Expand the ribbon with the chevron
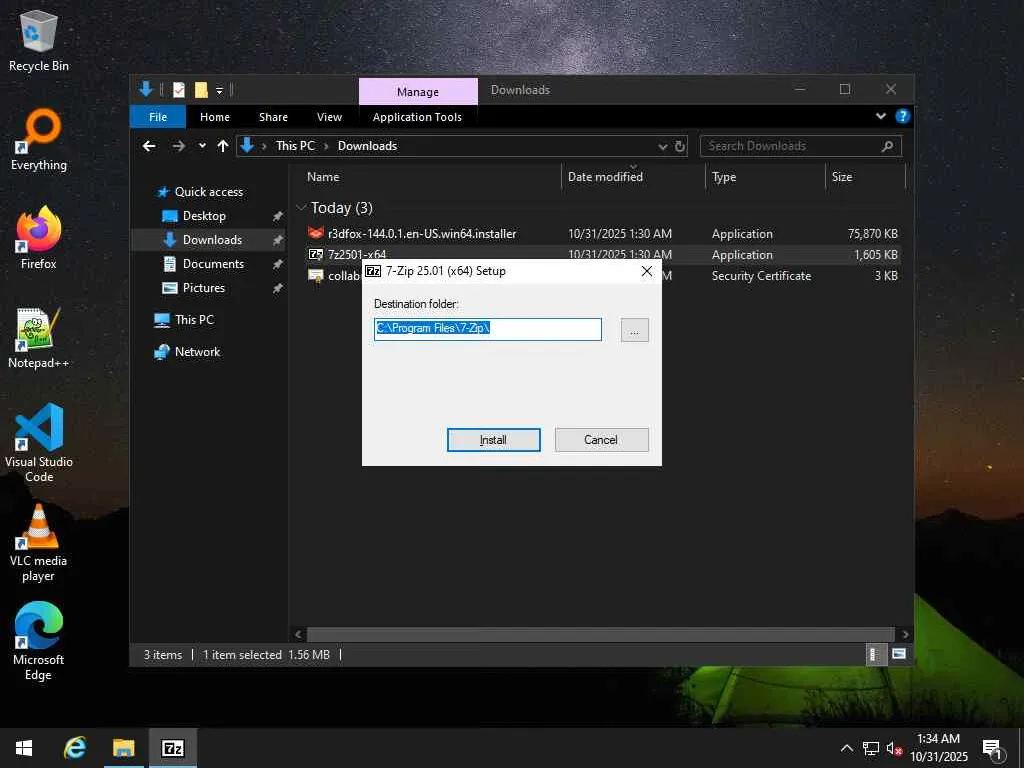Image resolution: width=1024 pixels, height=768 pixels. (x=880, y=116)
